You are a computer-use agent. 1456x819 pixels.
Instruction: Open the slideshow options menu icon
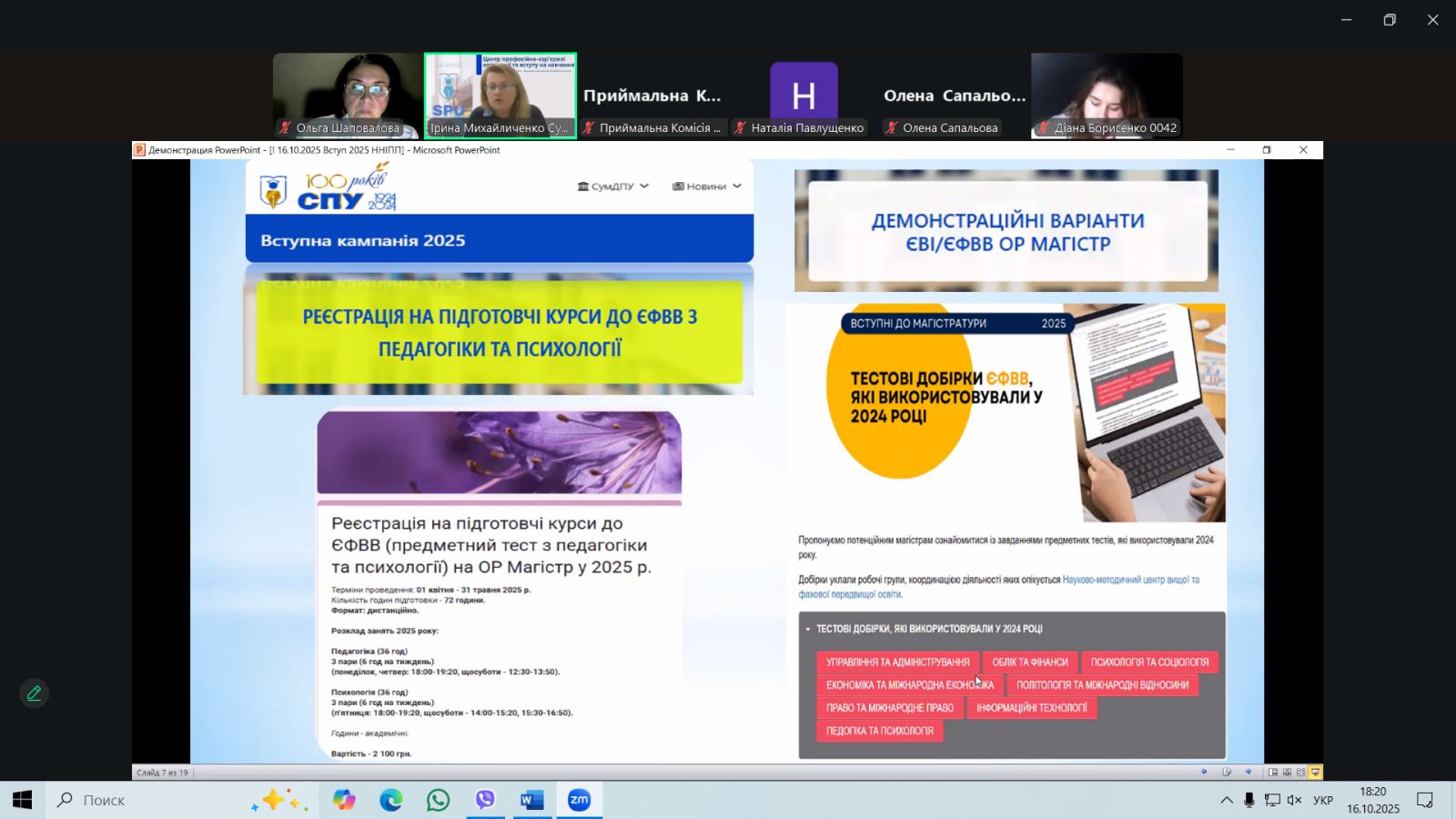pyautogui.click(x=1227, y=772)
